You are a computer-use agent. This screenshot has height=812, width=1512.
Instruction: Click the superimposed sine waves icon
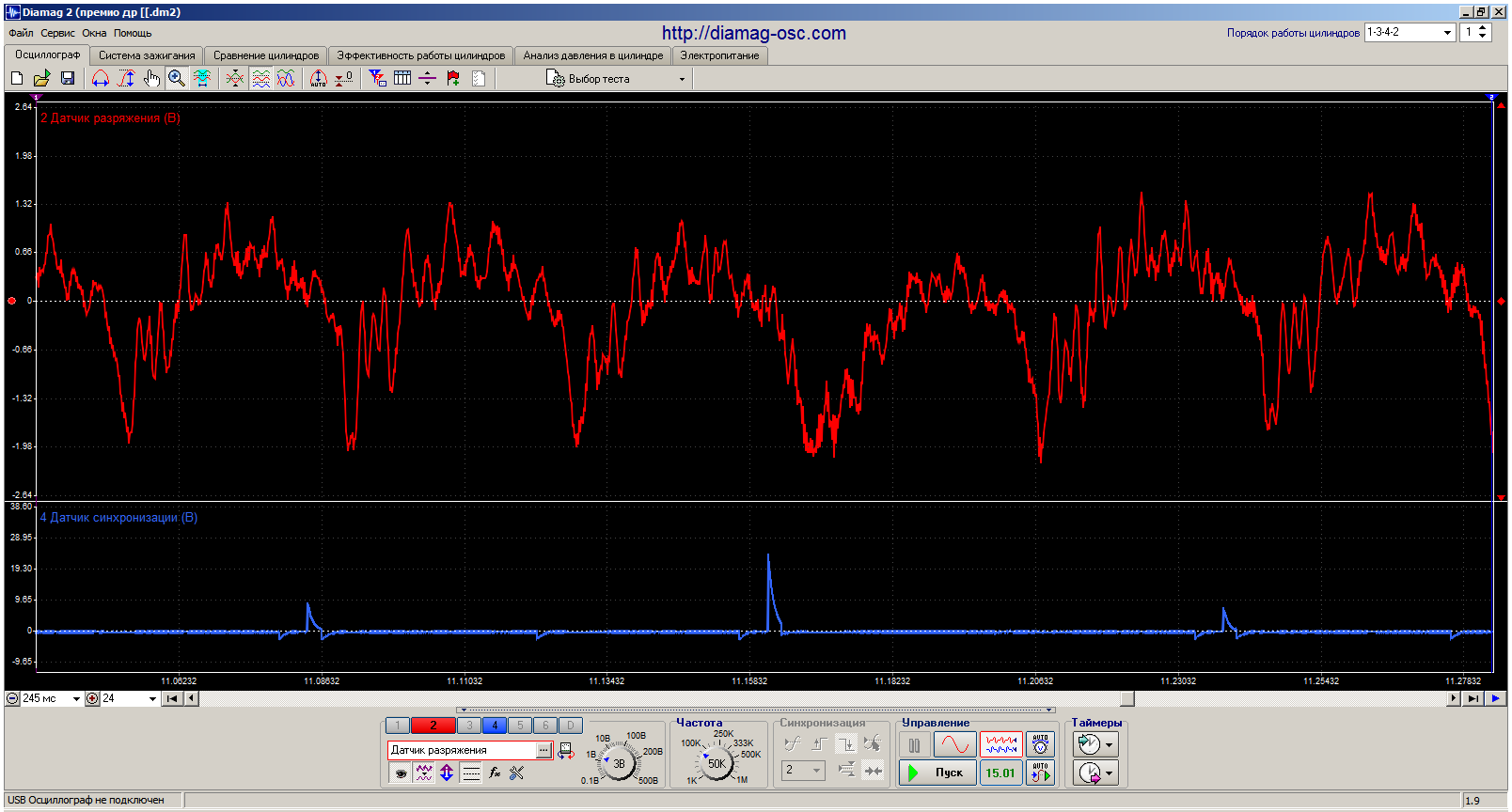pyautogui.click(x=286, y=79)
